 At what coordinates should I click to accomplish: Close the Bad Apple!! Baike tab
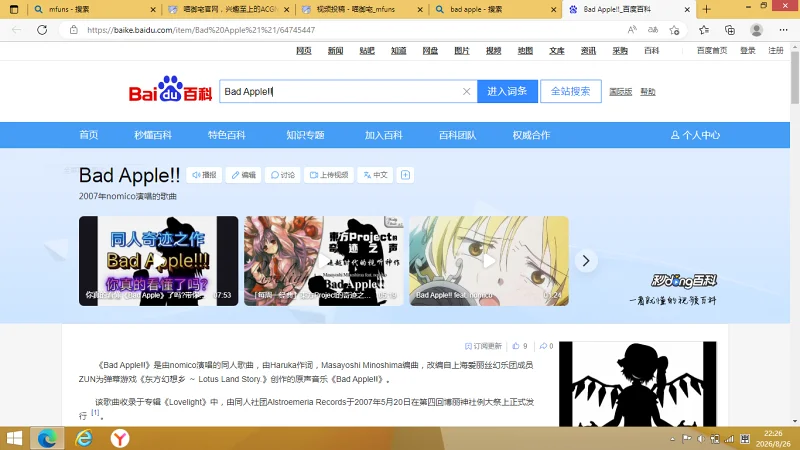[x=687, y=9]
